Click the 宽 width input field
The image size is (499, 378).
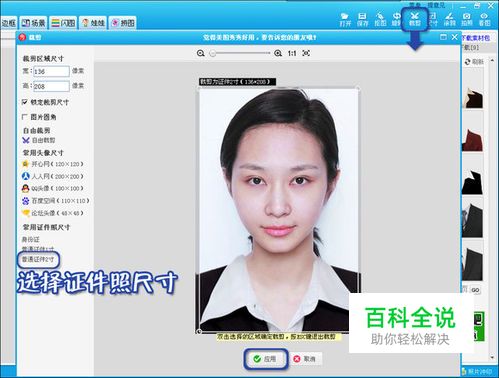click(x=51, y=71)
